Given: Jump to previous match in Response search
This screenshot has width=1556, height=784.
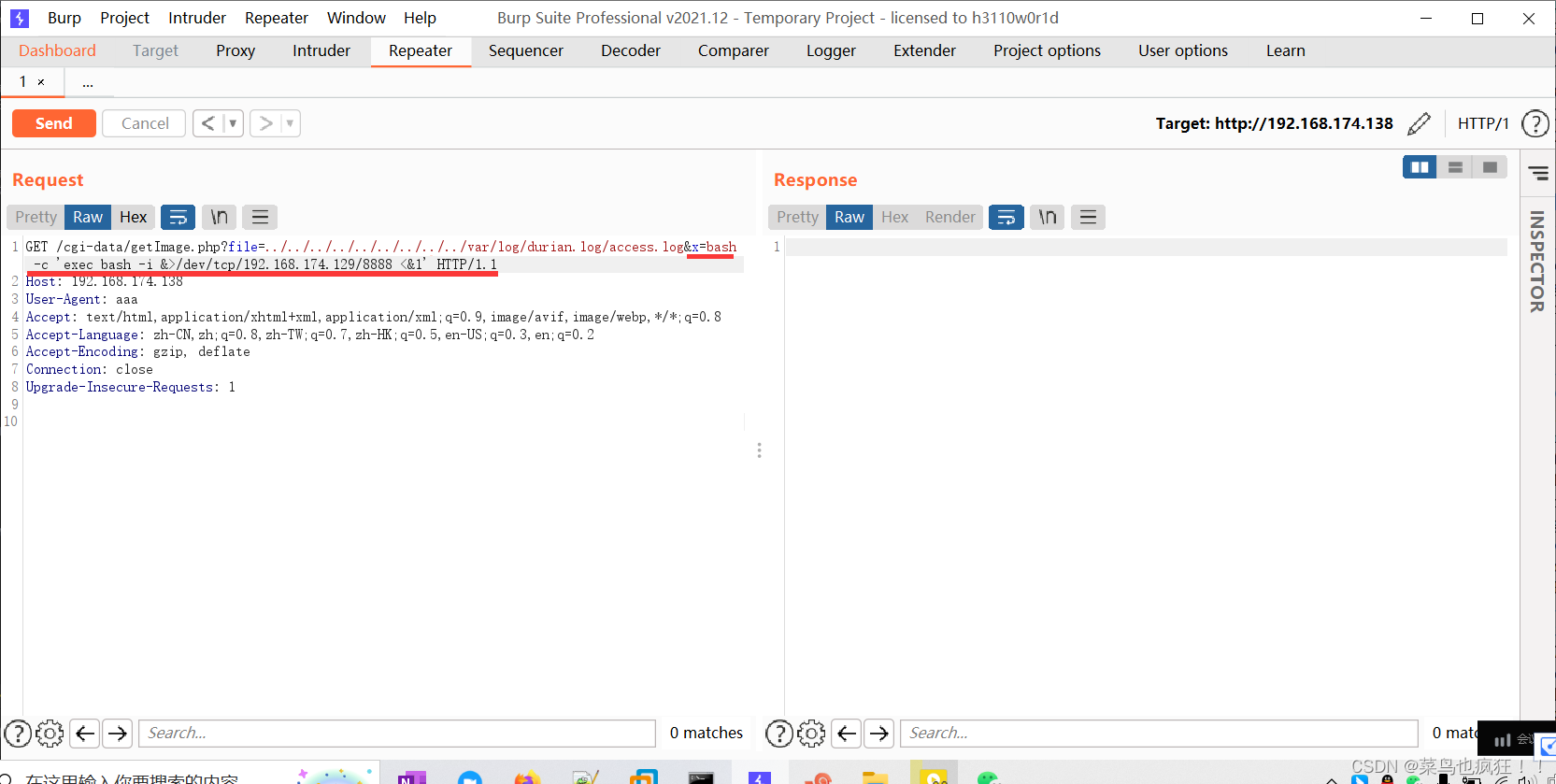Looking at the screenshot, I should (847, 734).
